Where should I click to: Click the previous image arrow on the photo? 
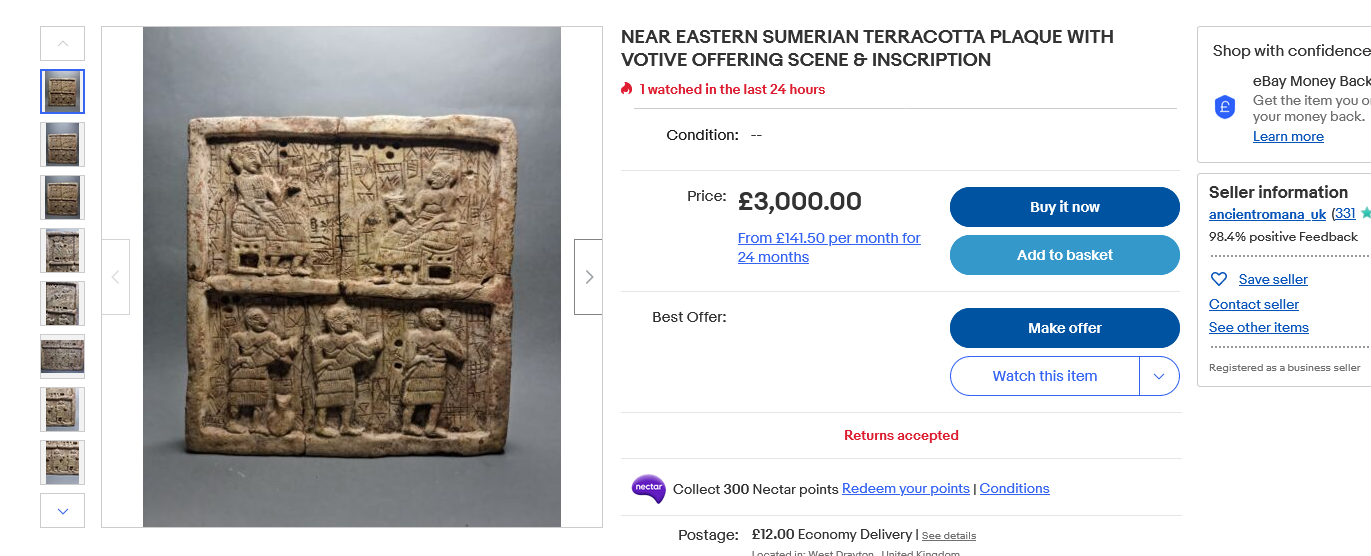click(115, 277)
